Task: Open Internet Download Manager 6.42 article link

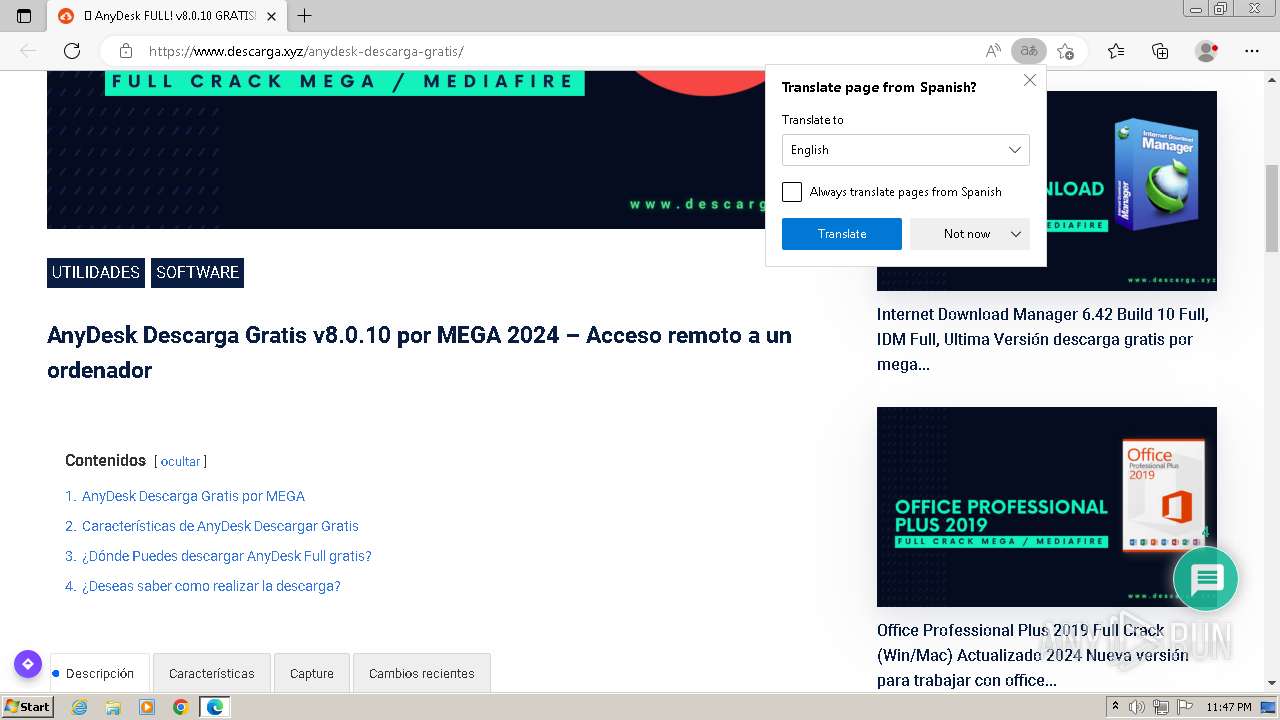Action: (x=1043, y=339)
